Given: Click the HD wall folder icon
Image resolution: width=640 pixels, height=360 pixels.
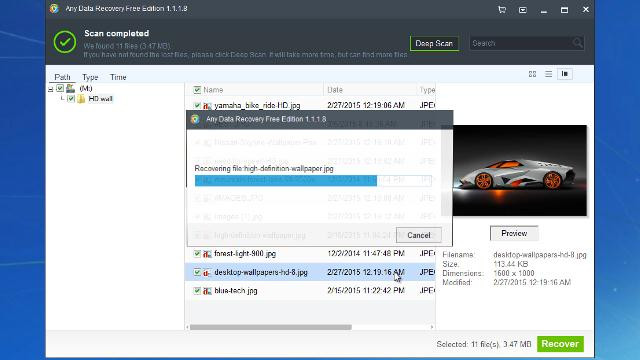Looking at the screenshot, I should pos(81,99).
